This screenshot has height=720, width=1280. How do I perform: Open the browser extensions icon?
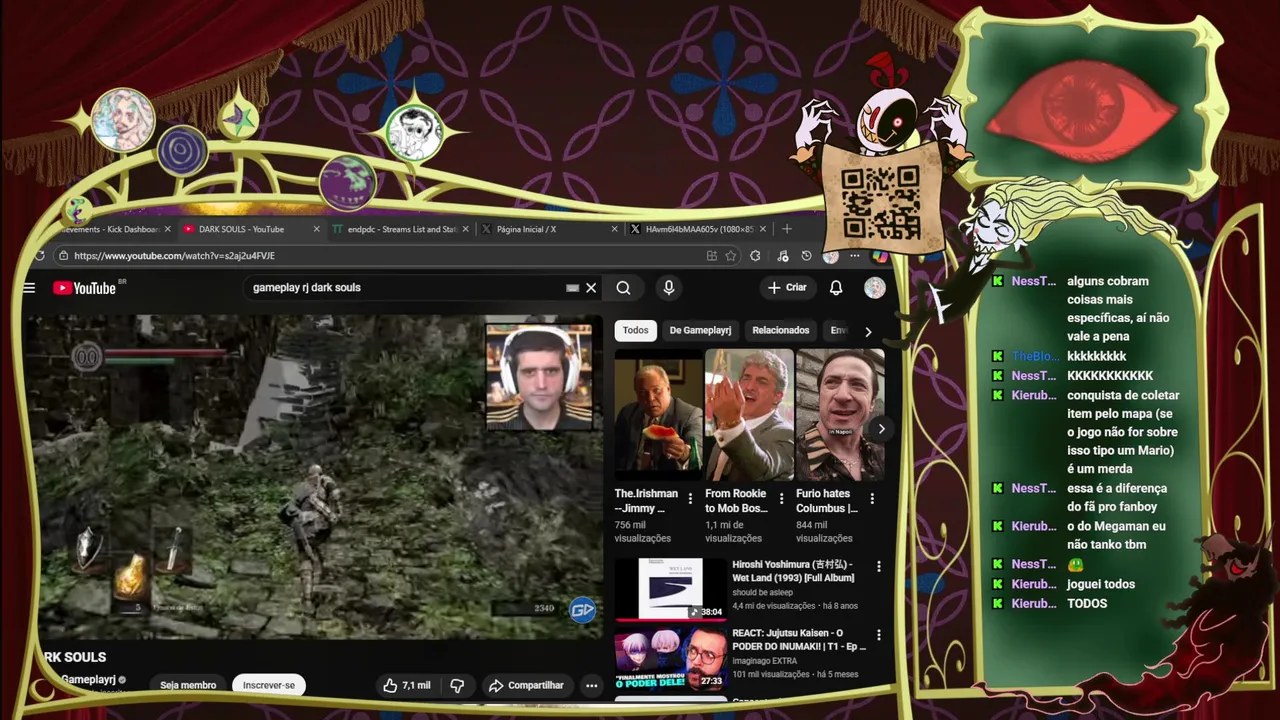click(755, 256)
